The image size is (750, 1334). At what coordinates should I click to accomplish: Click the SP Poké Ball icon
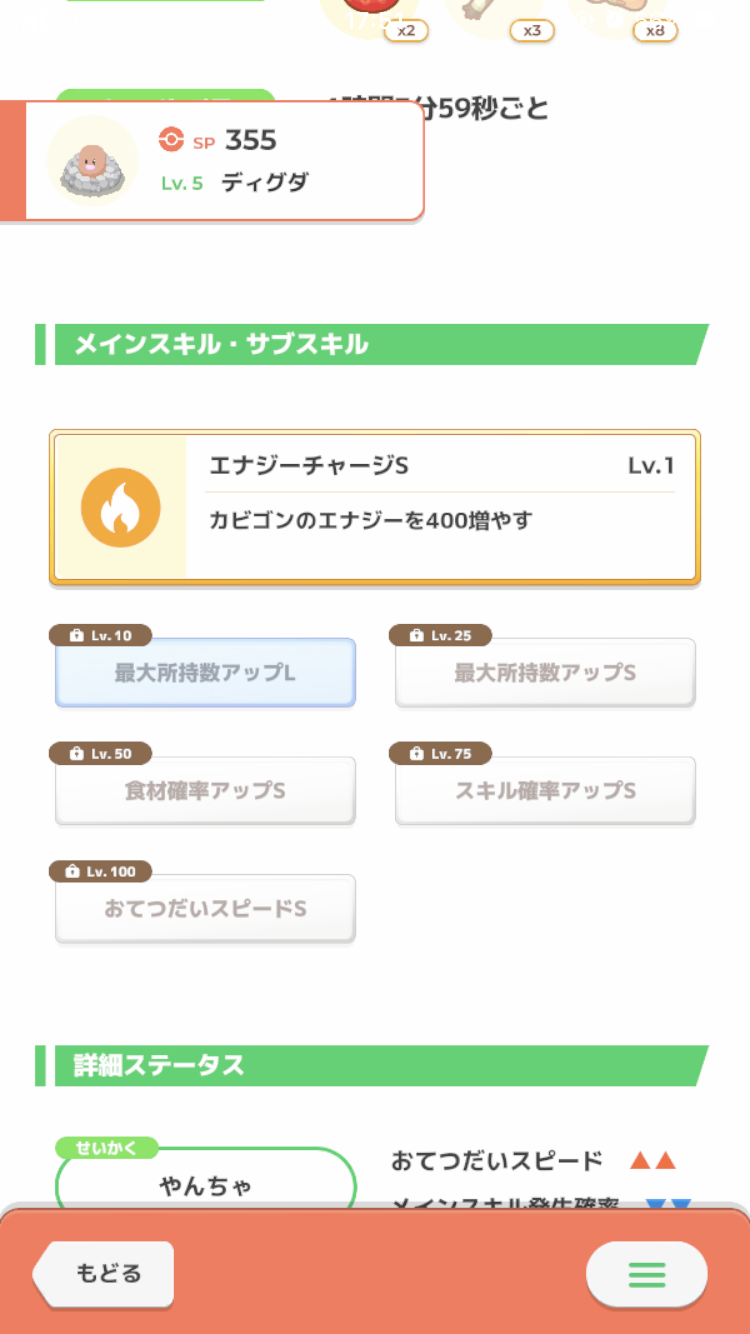(171, 140)
